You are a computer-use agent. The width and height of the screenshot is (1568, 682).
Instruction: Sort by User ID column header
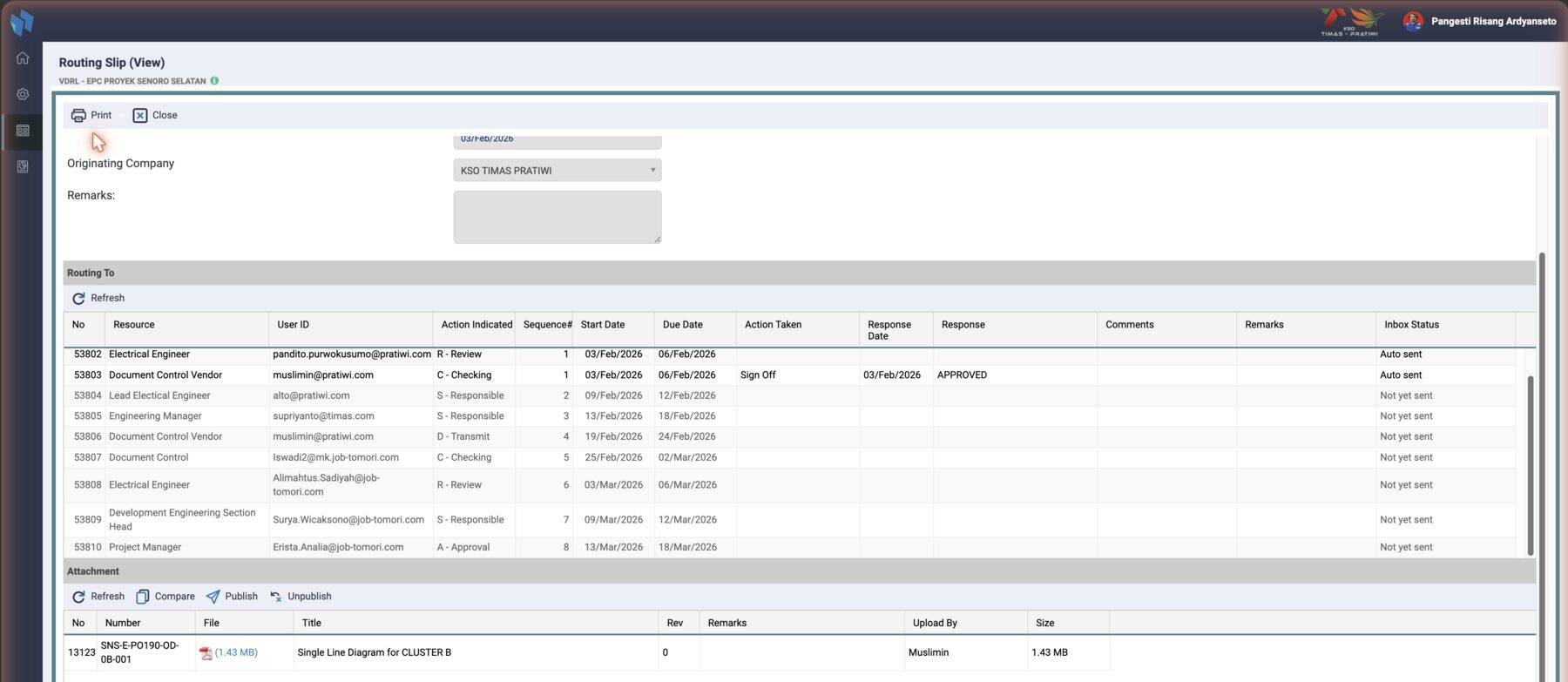tap(350, 330)
